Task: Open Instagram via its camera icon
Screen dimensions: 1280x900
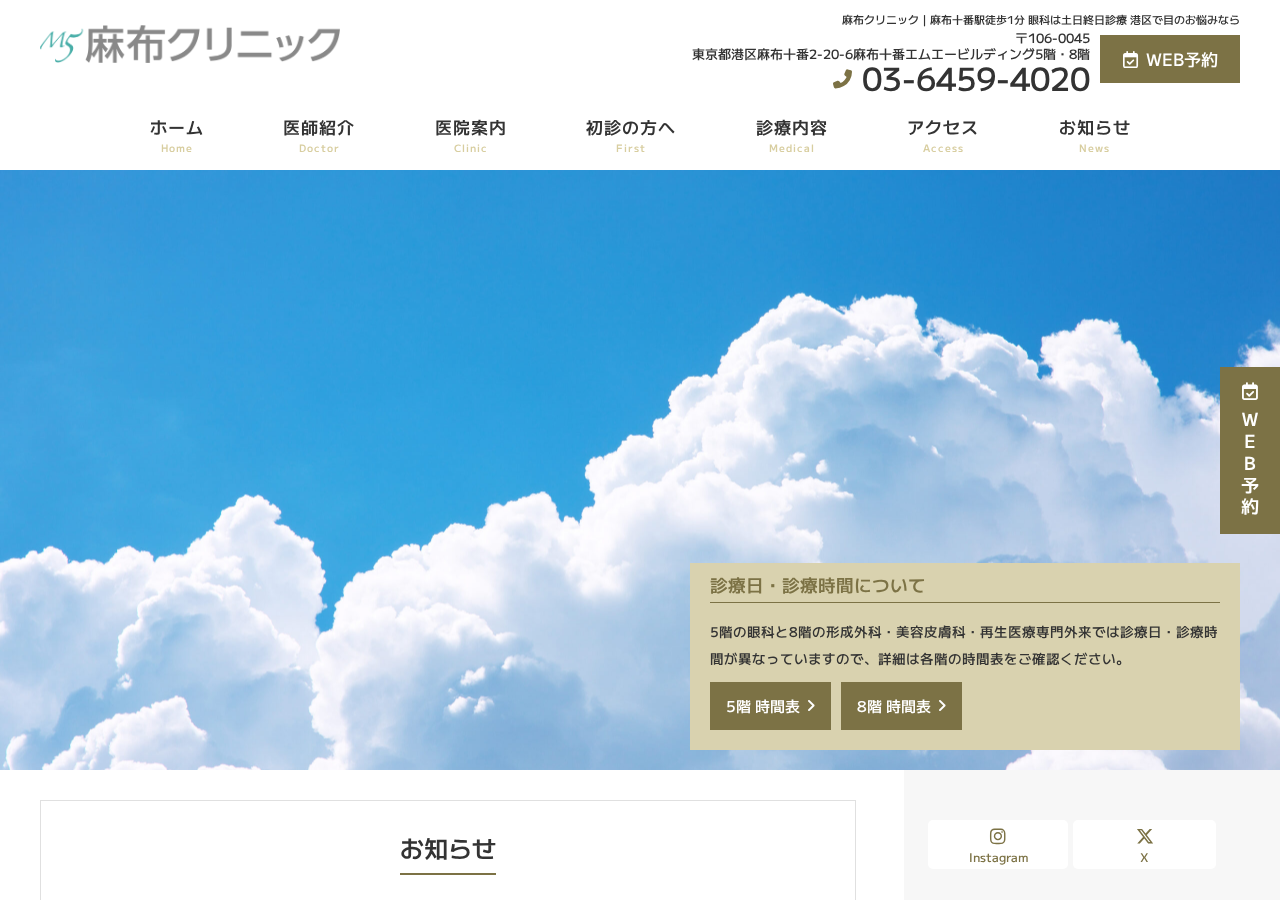Action: [998, 836]
